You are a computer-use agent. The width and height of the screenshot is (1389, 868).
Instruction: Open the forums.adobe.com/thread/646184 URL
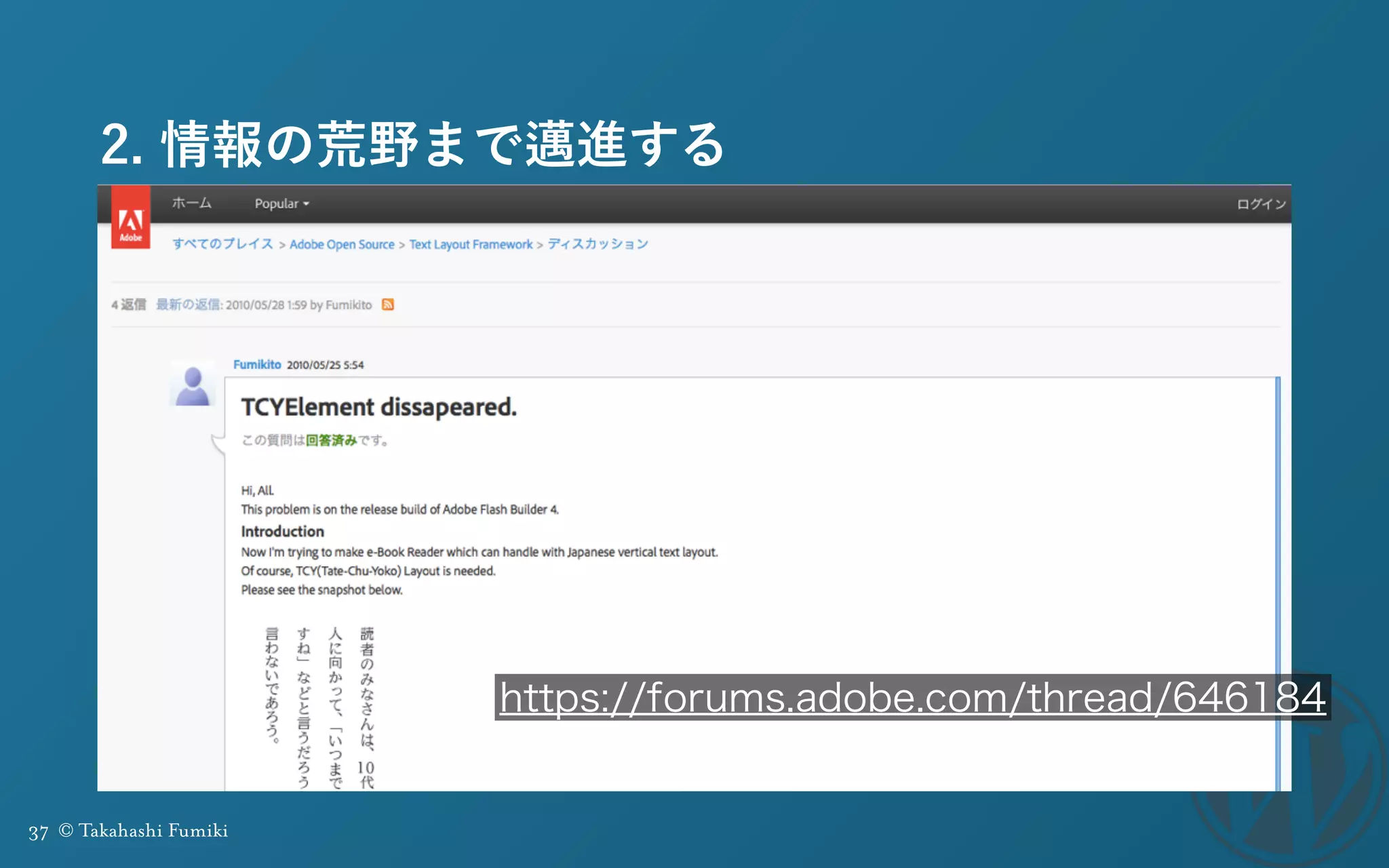point(912,698)
